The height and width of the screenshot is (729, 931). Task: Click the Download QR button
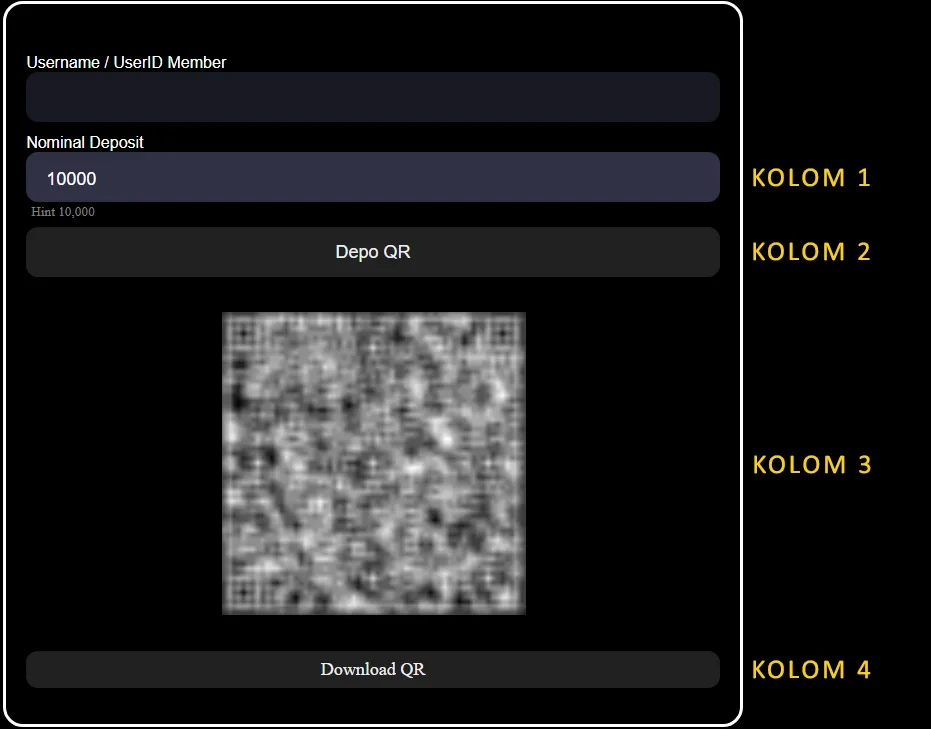point(373,670)
